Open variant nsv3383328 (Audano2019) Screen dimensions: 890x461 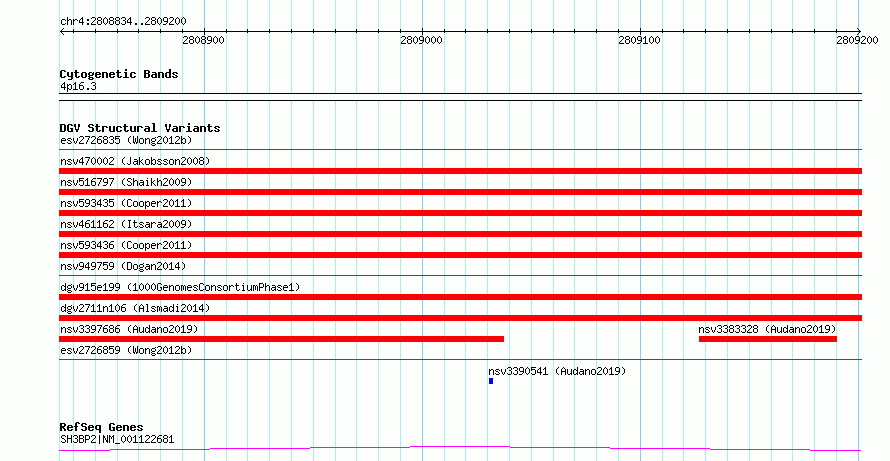click(767, 329)
